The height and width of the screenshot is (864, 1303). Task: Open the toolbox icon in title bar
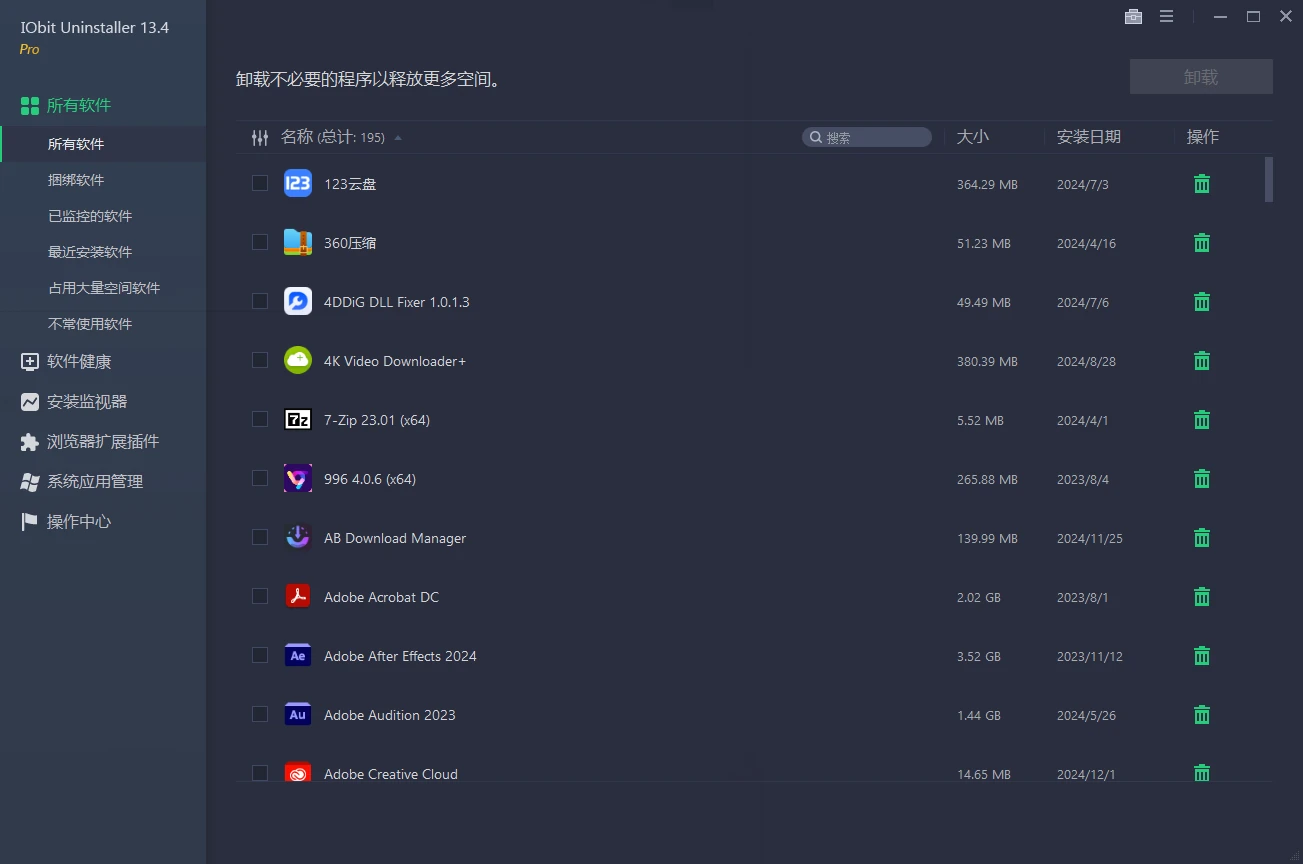[x=1133, y=16]
